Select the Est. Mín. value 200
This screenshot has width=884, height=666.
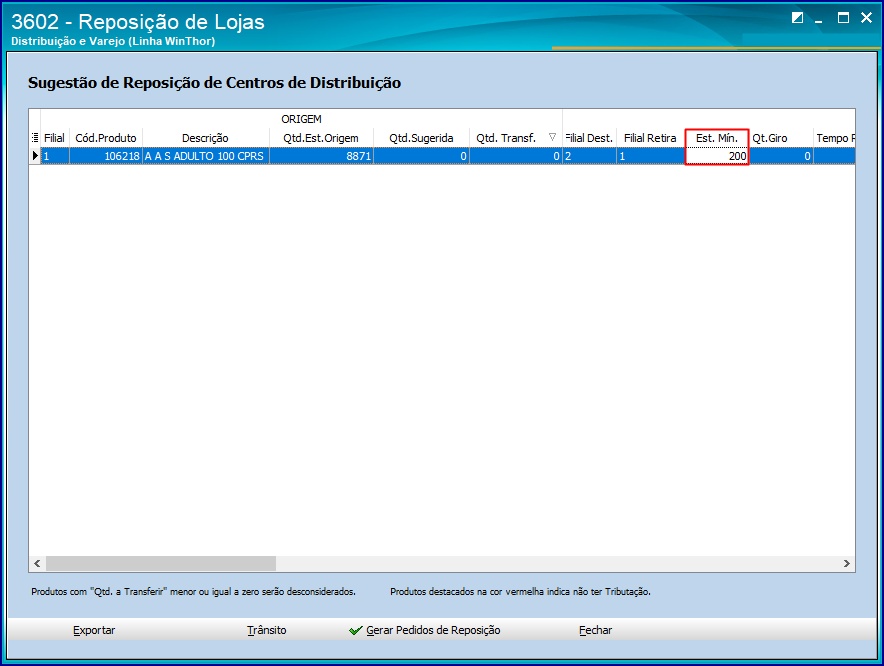(x=717, y=156)
